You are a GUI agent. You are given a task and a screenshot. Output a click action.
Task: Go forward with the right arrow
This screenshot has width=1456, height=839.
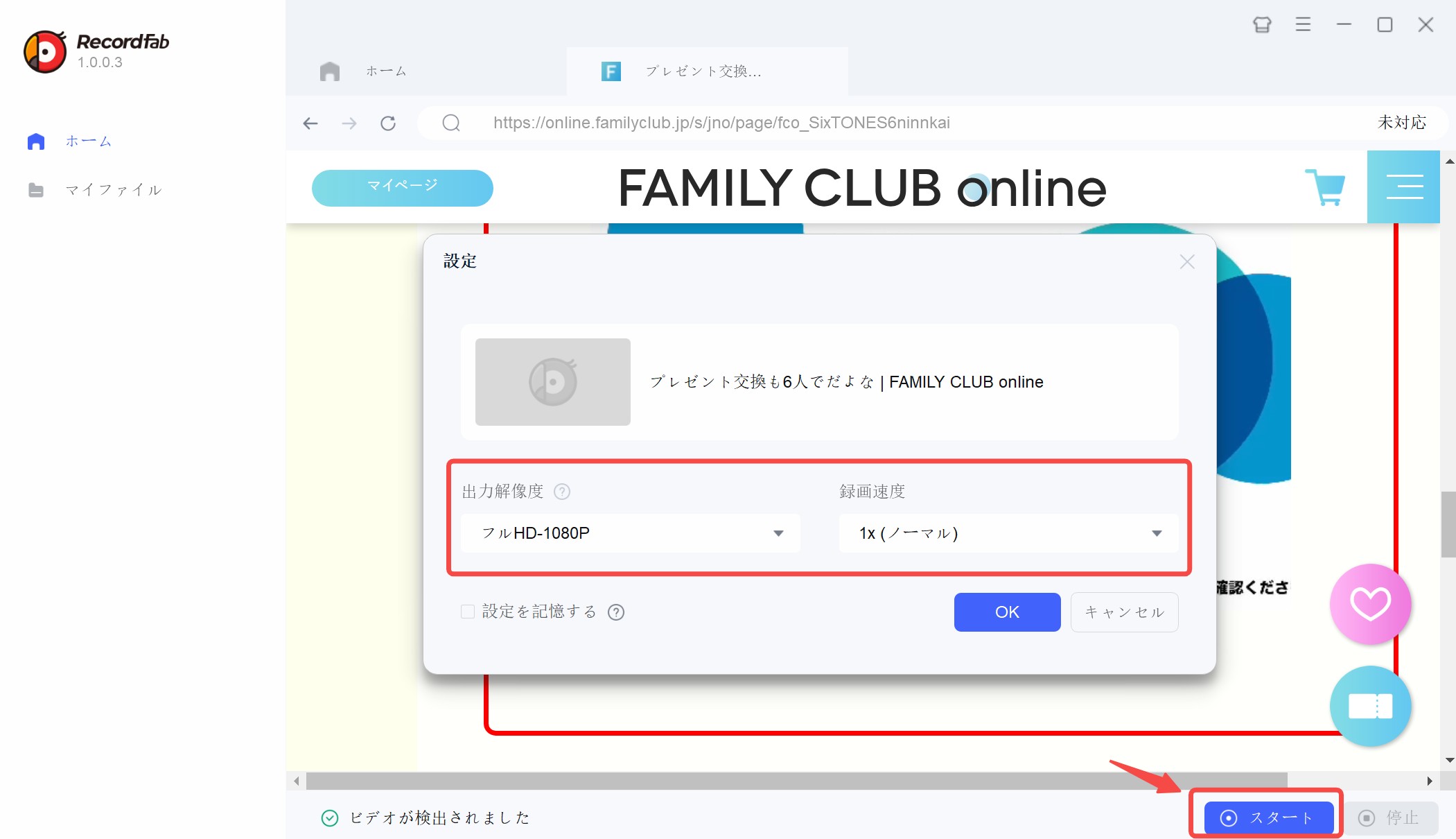click(x=349, y=123)
